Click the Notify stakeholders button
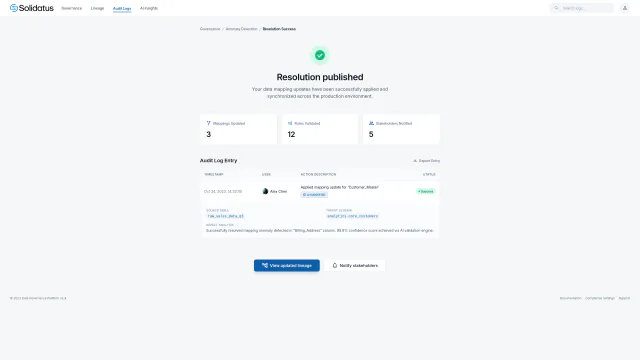The image size is (640, 360). [354, 265]
